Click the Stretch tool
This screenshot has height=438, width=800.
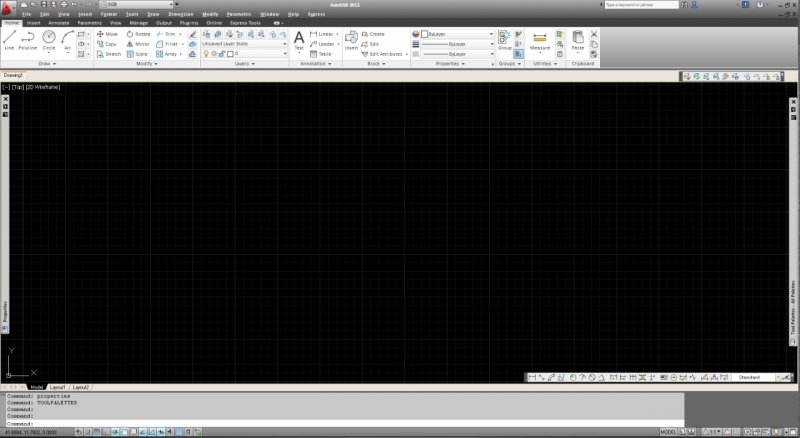(x=109, y=54)
